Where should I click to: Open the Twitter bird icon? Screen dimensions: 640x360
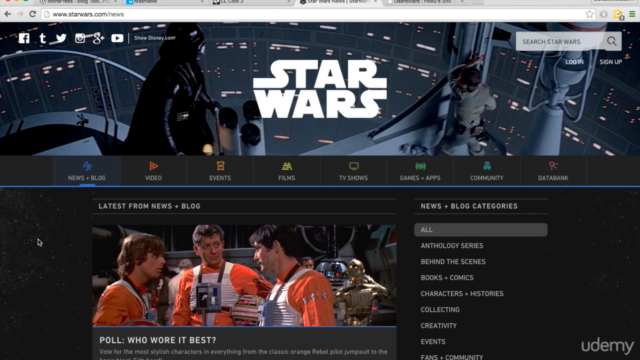pos(61,38)
